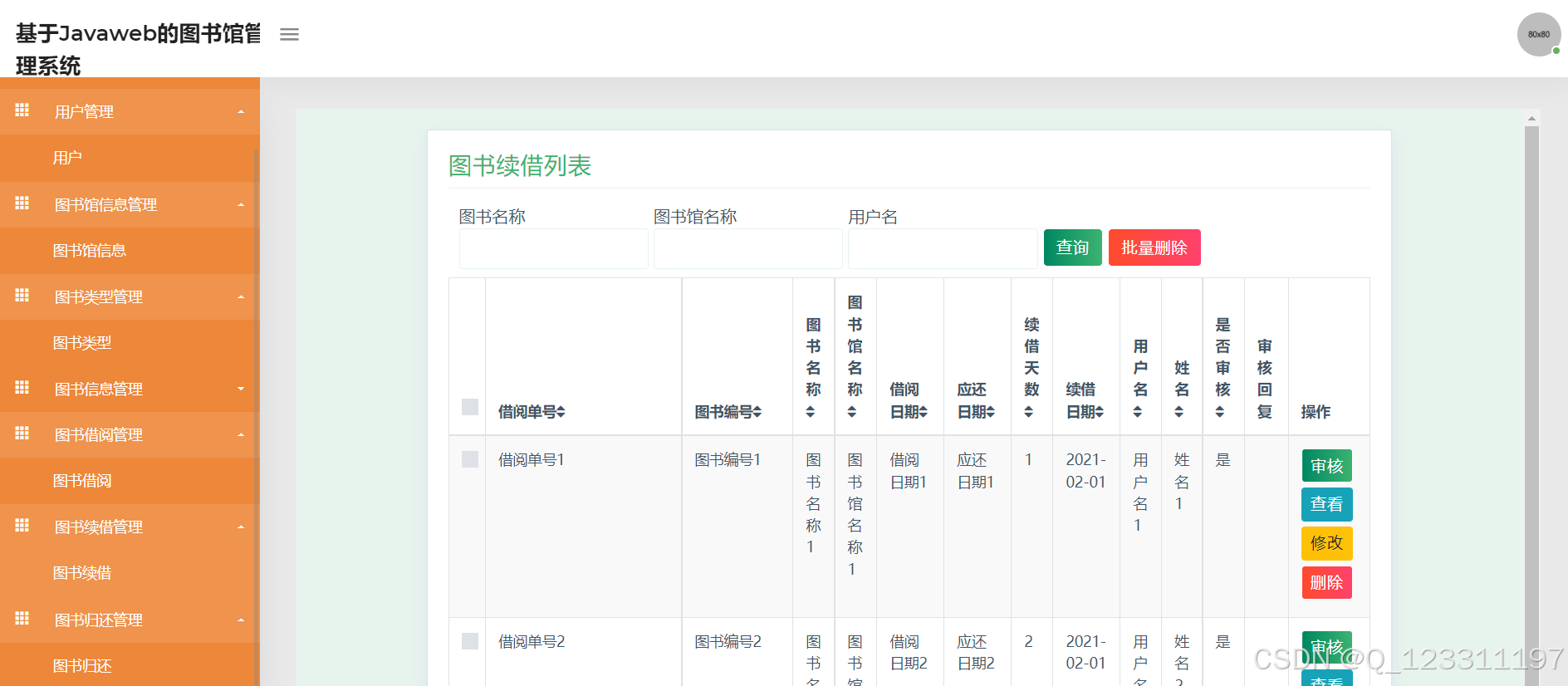1568x686 pixels.
Task: Expand the 图书信息管理 menu arrow
Action: tap(241, 389)
